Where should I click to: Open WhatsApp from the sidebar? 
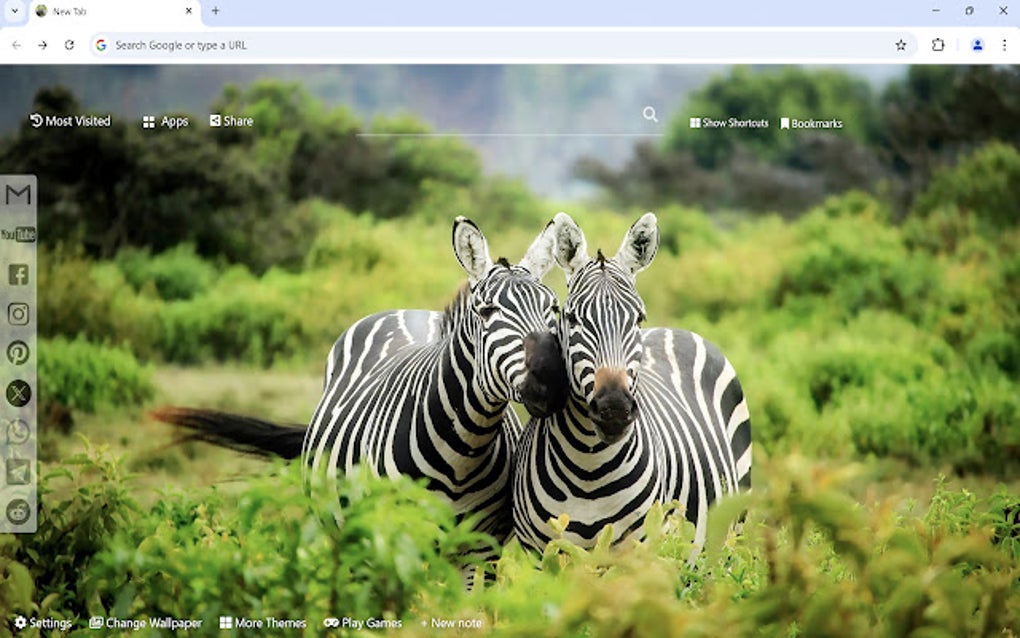coord(18,433)
